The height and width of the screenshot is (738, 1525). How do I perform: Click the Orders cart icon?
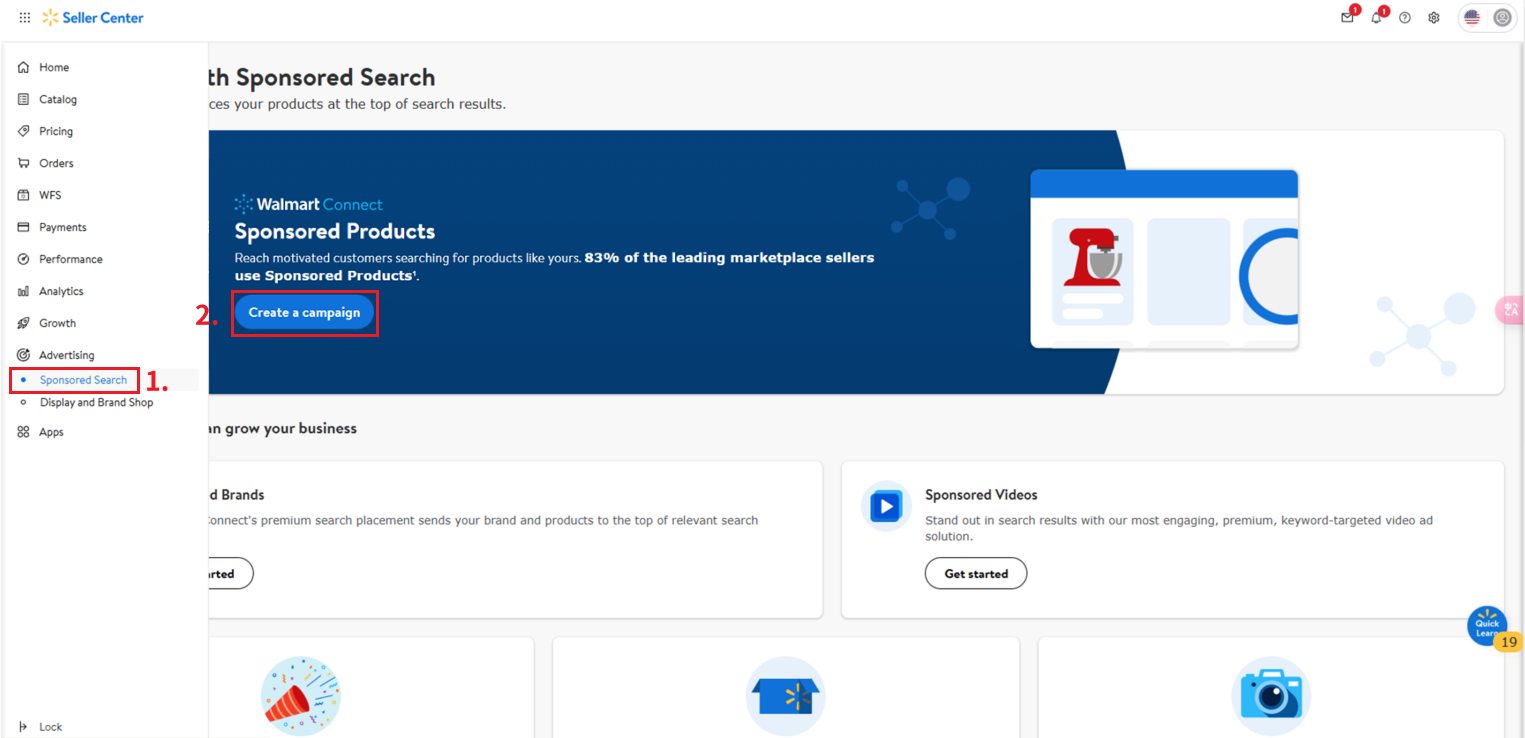[x=24, y=163]
